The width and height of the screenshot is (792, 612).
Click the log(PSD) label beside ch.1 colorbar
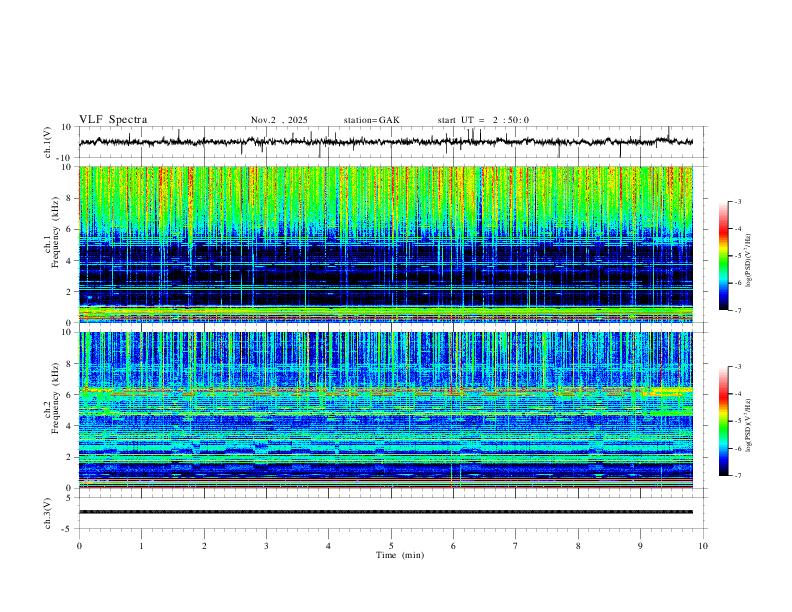[x=749, y=260]
